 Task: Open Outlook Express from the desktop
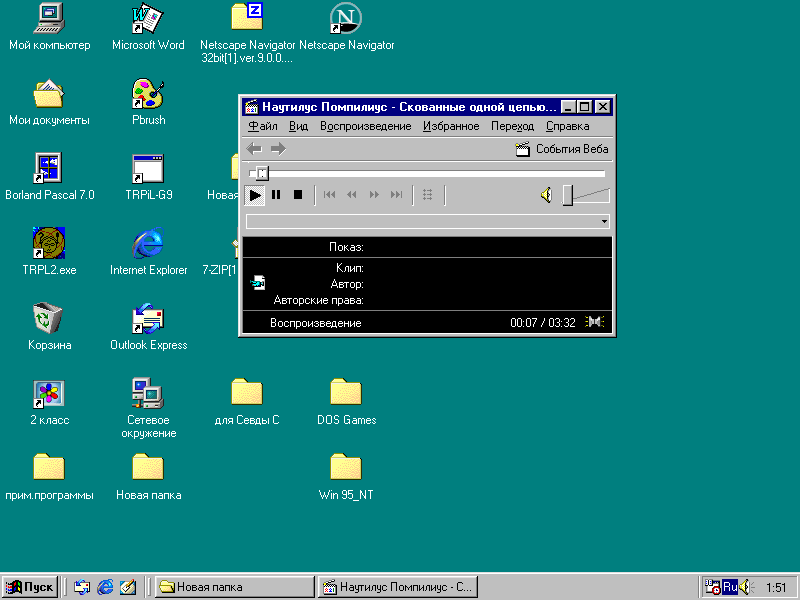146,320
